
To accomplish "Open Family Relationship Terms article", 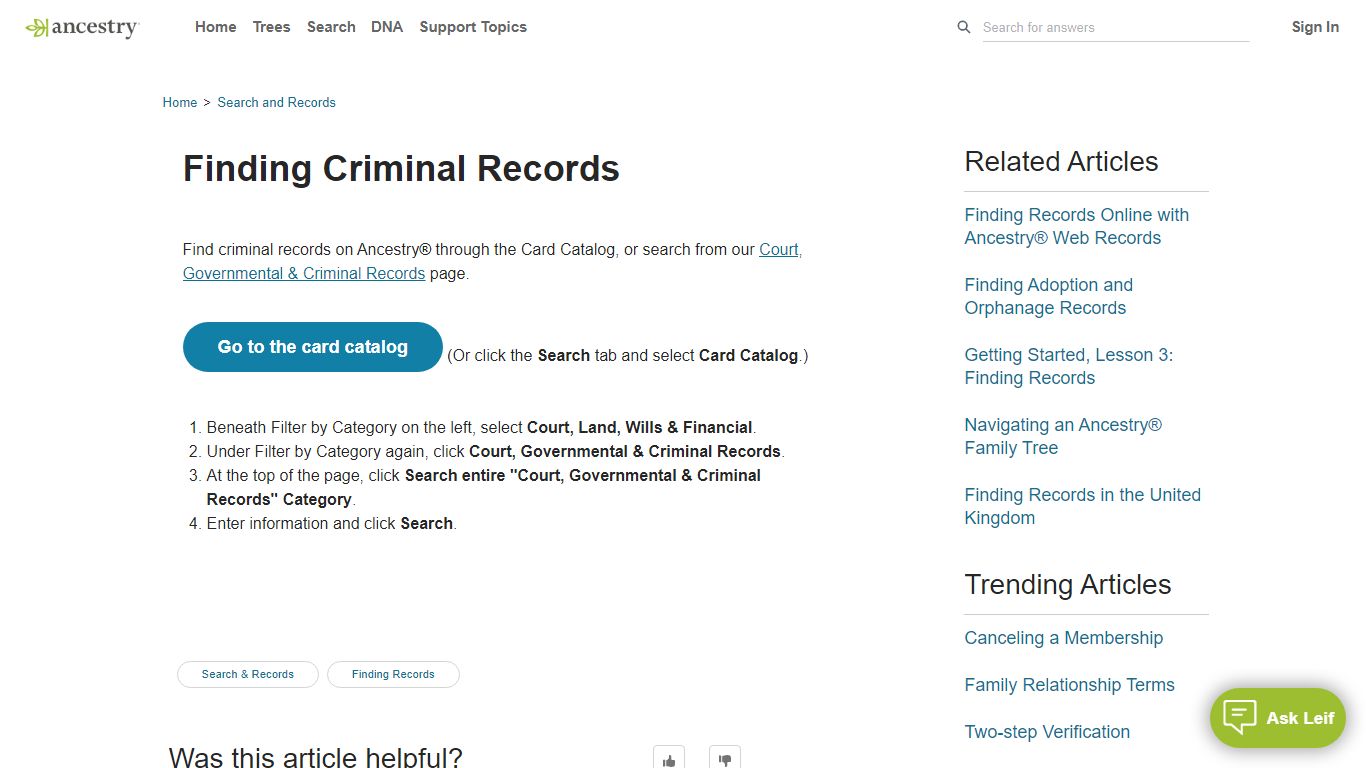I will tap(1069, 685).
